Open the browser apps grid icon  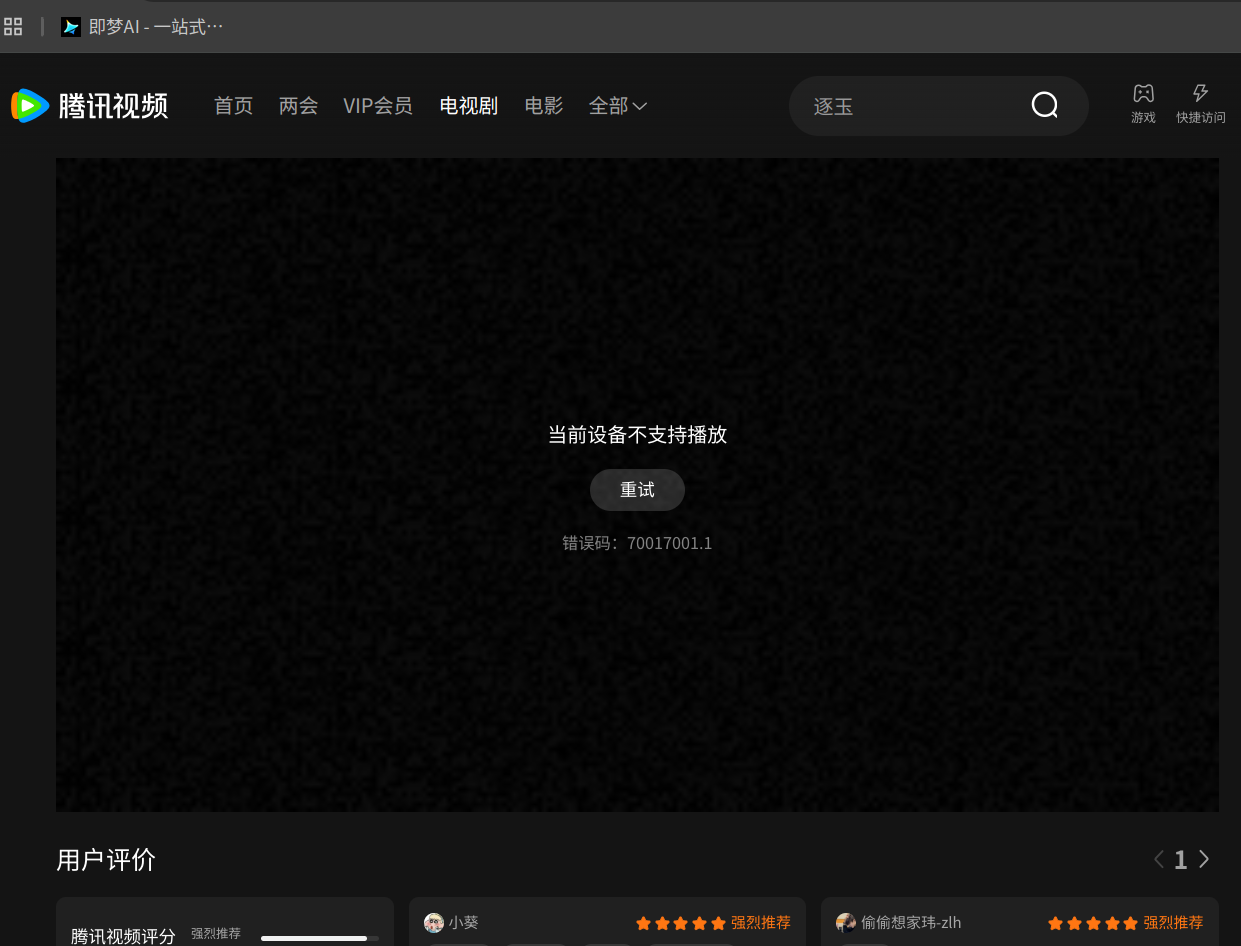pyautogui.click(x=13, y=26)
